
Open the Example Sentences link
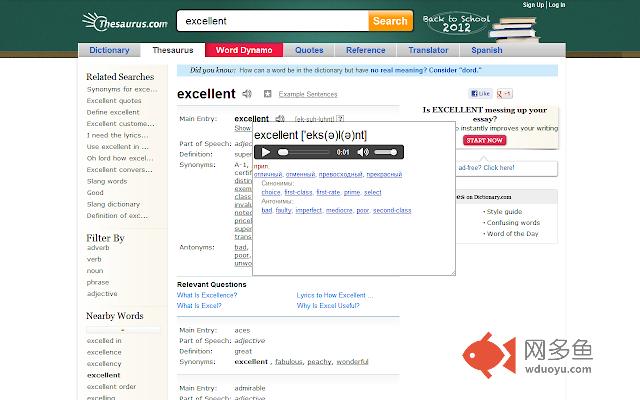click(x=308, y=94)
